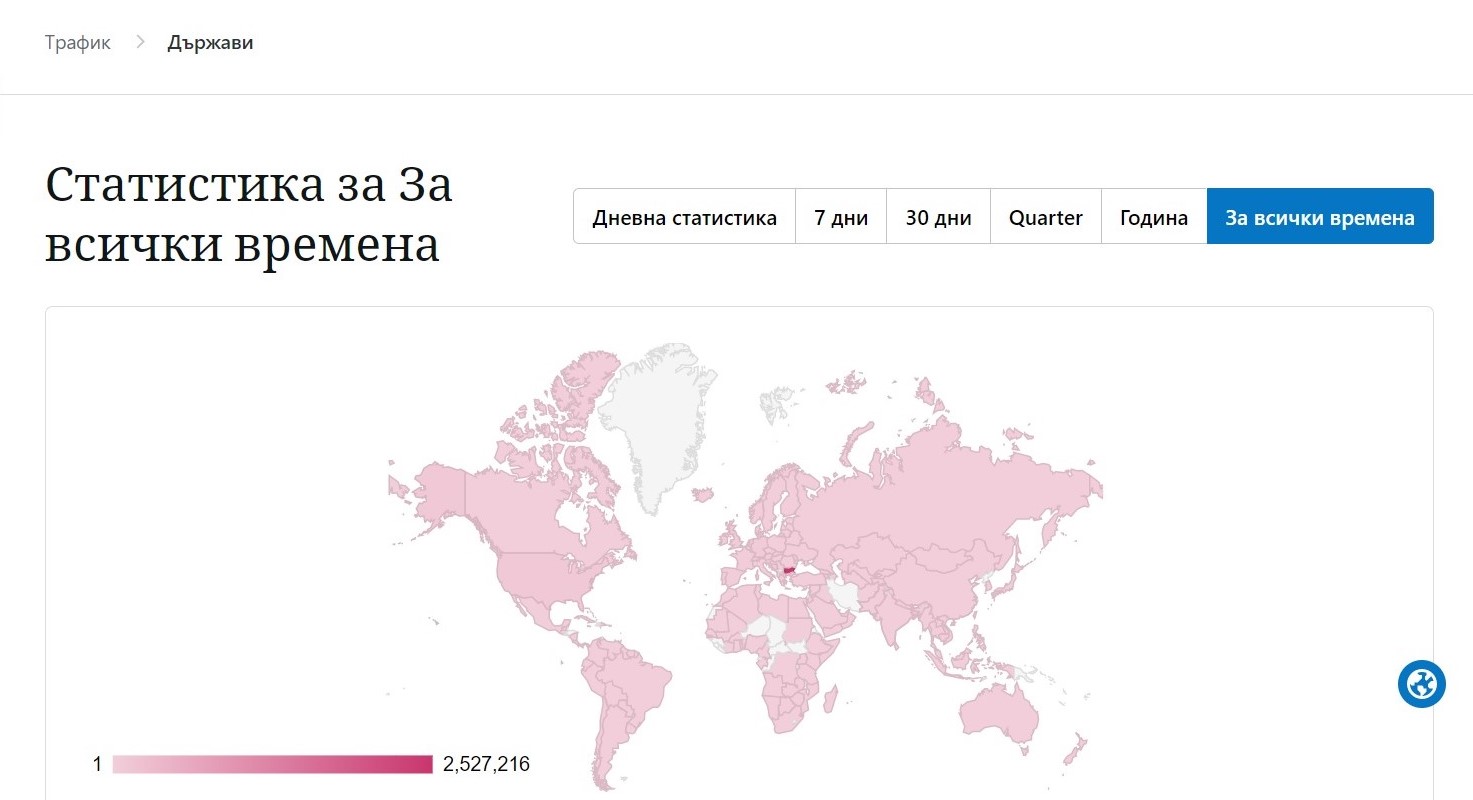Viewport: 1473px width, 800px height.
Task: Click the Държави breadcrumb item
Action: click(210, 43)
